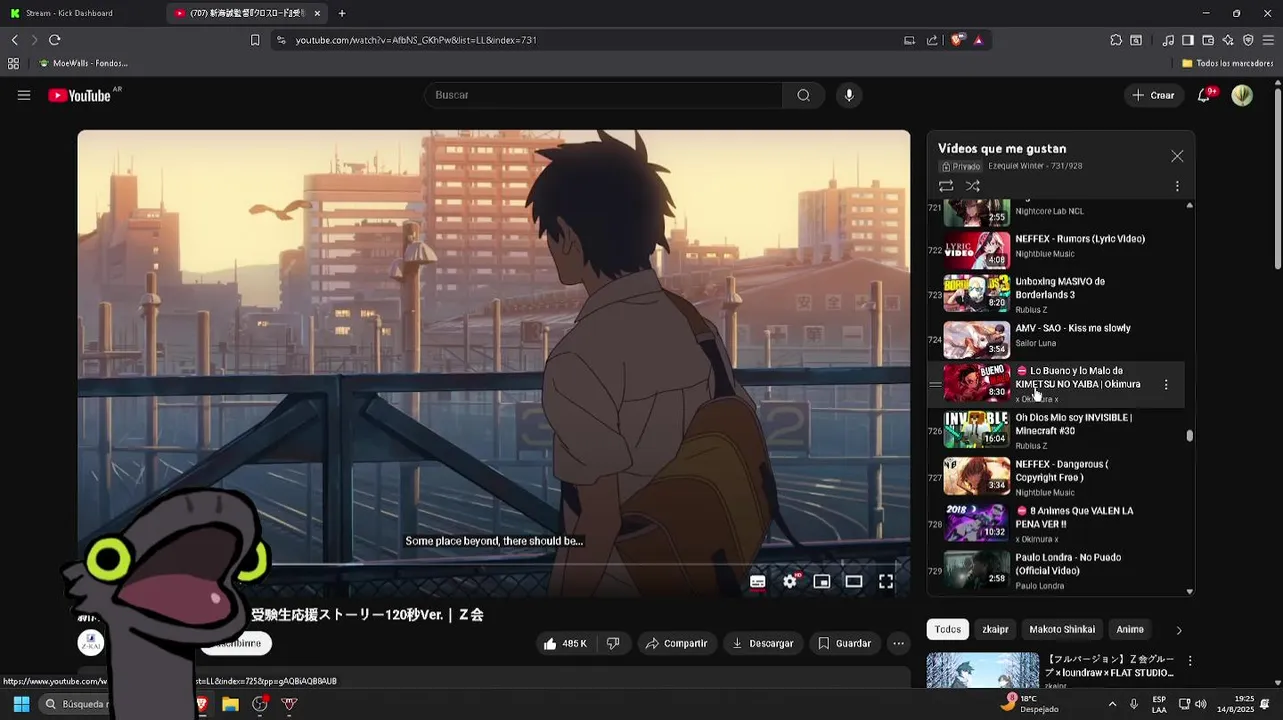Enter fullscreen video mode
Screen dimensions: 1283x720
[x=886, y=581]
